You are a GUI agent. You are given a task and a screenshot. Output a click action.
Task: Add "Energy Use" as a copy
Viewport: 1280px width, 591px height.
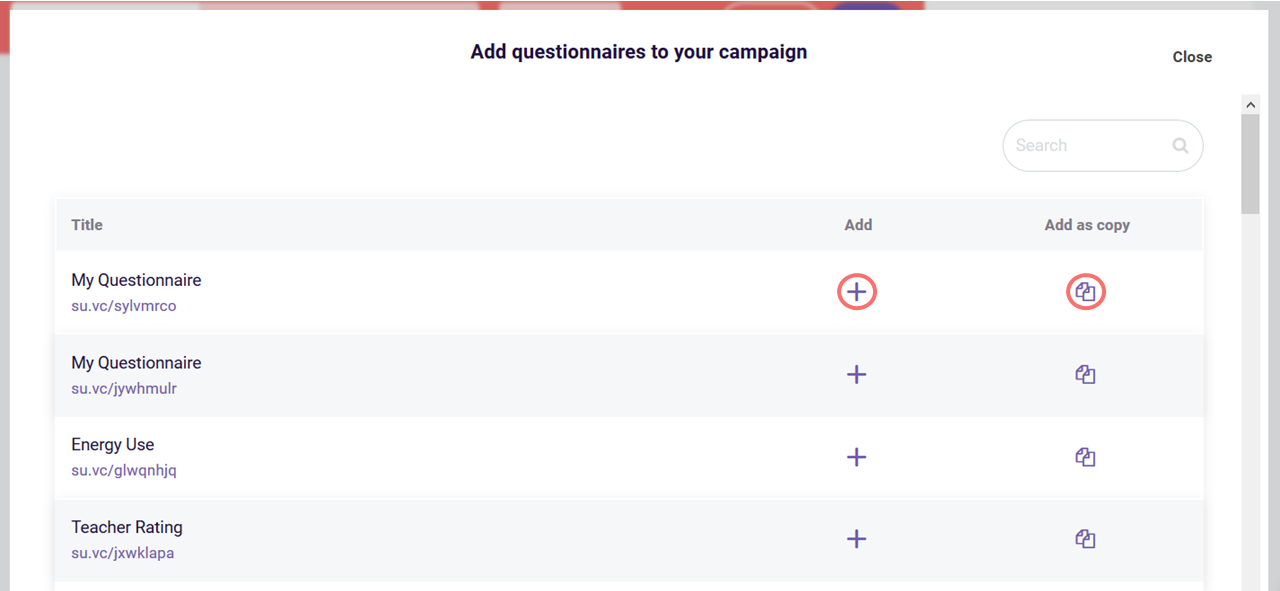coord(1085,457)
